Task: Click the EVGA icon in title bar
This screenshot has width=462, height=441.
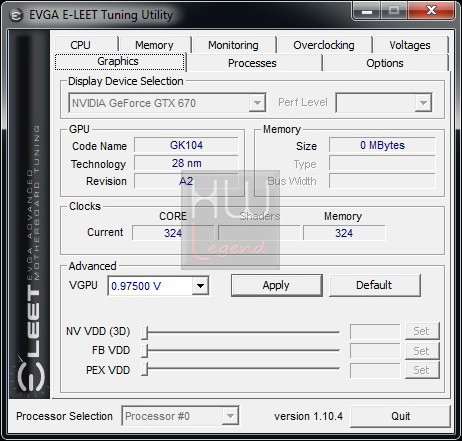Action: 16,15
